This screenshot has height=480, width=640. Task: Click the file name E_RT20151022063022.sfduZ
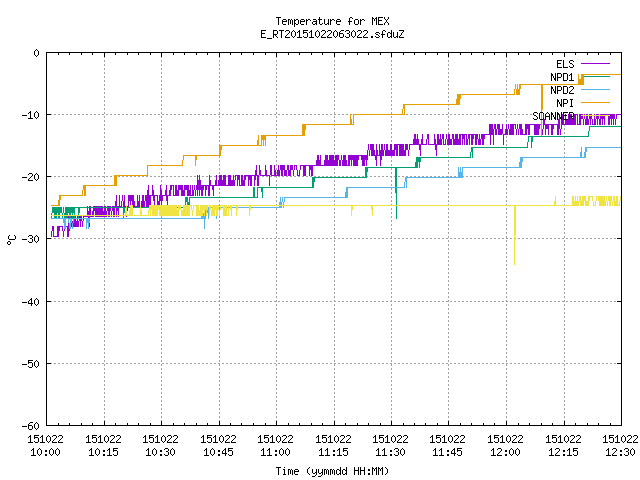(x=332, y=34)
